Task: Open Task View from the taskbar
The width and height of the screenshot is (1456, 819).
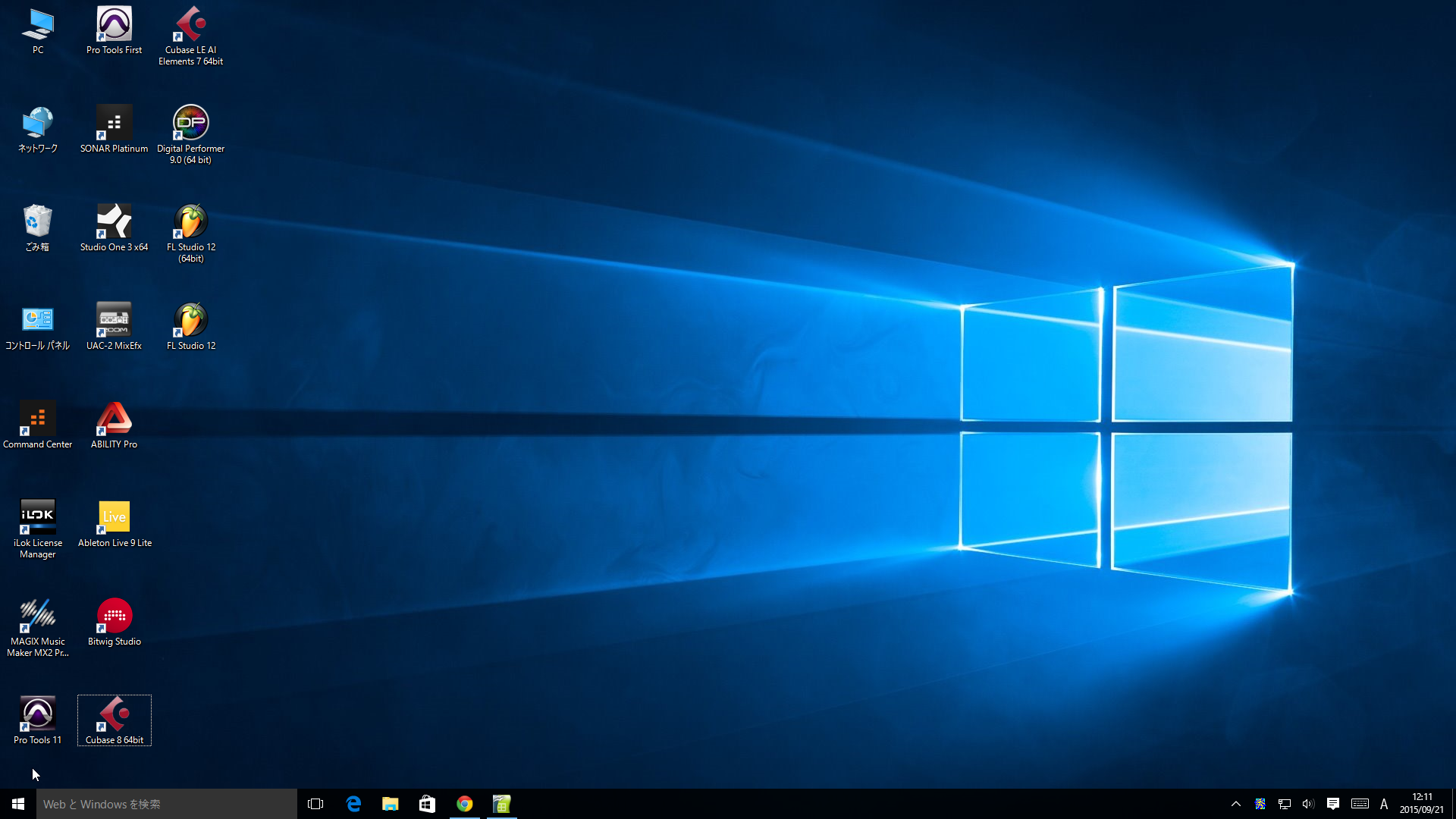Action: pyautogui.click(x=315, y=804)
